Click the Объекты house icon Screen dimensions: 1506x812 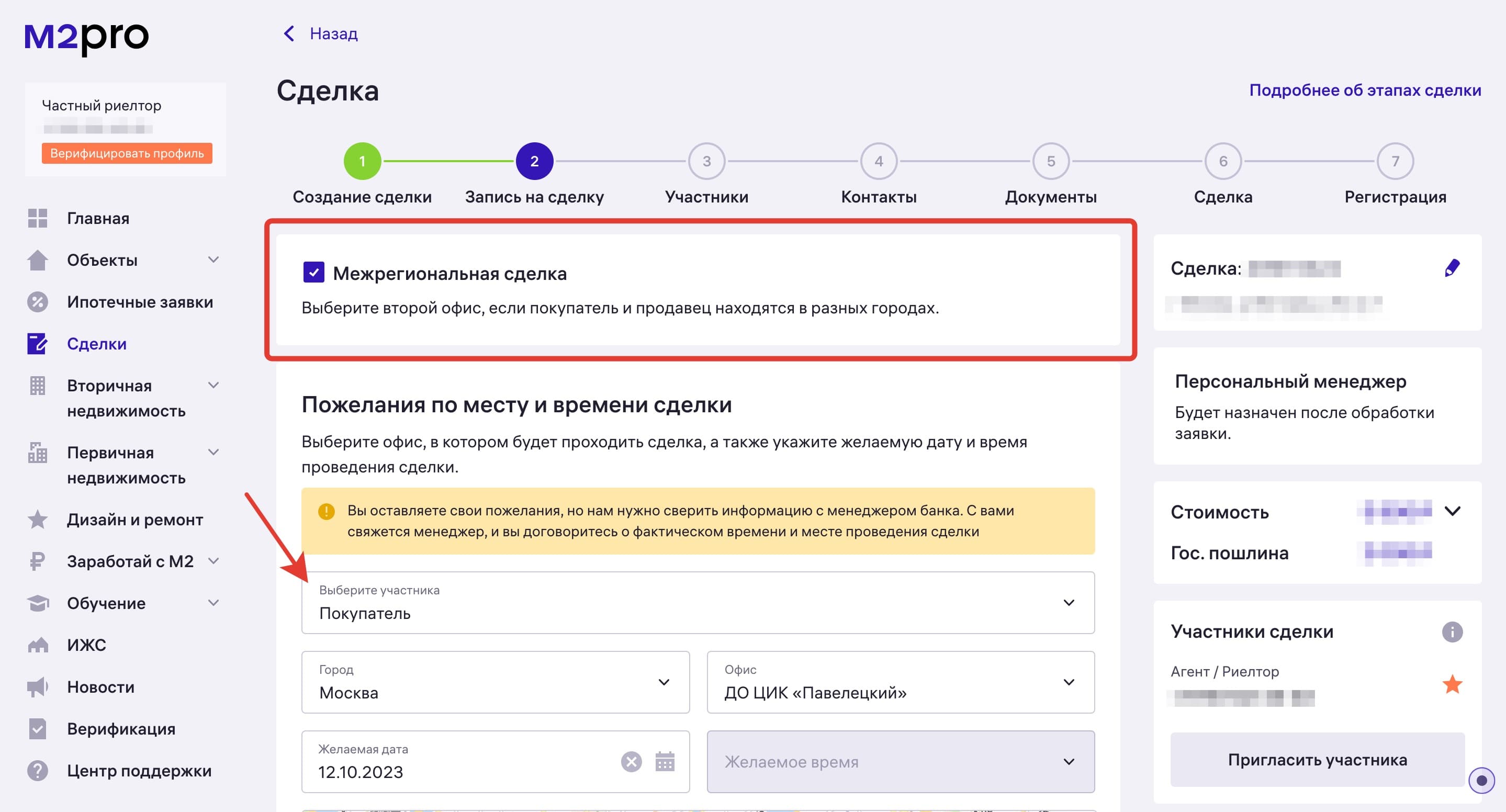[38, 260]
